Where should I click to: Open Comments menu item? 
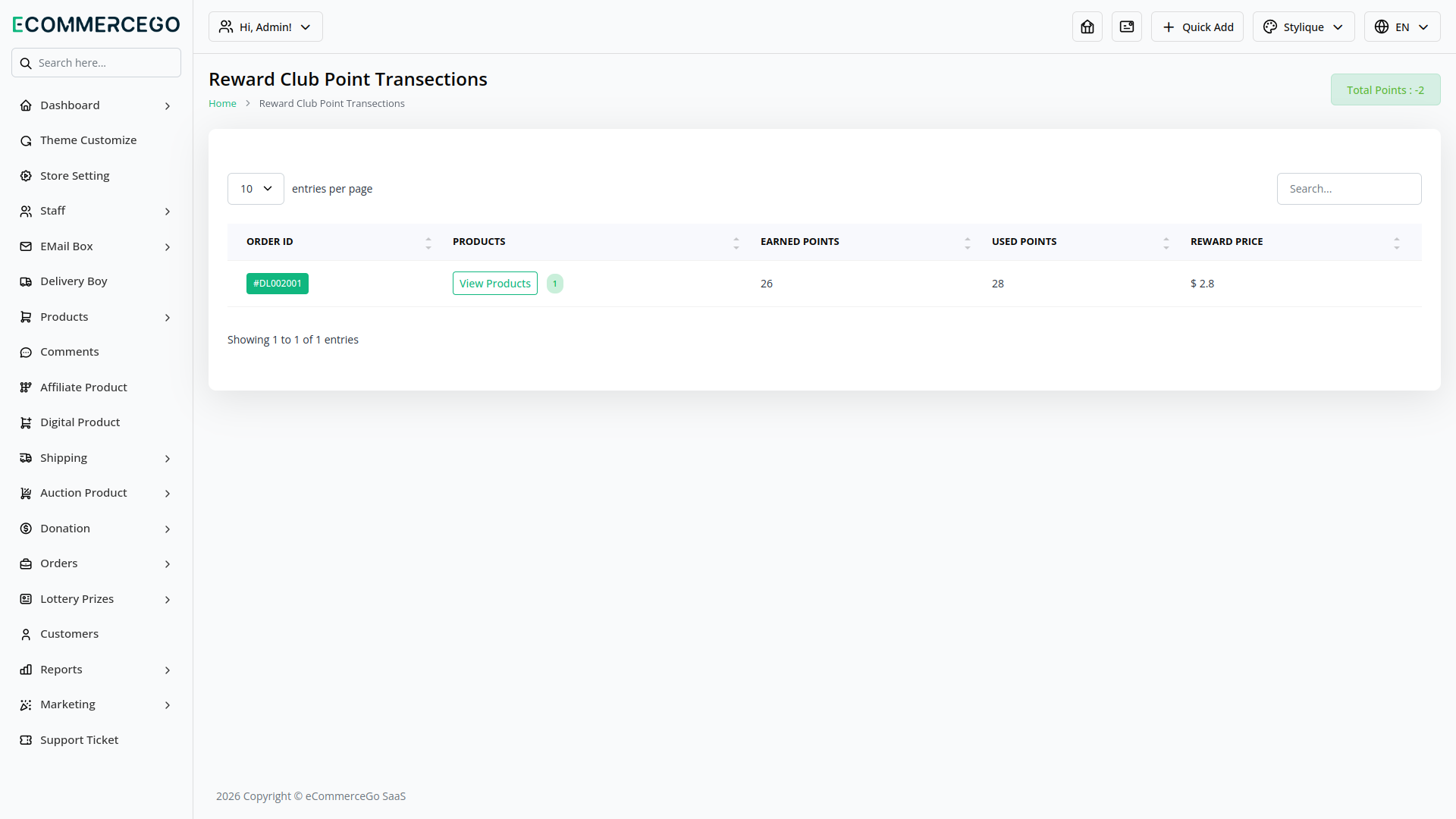pos(96,352)
